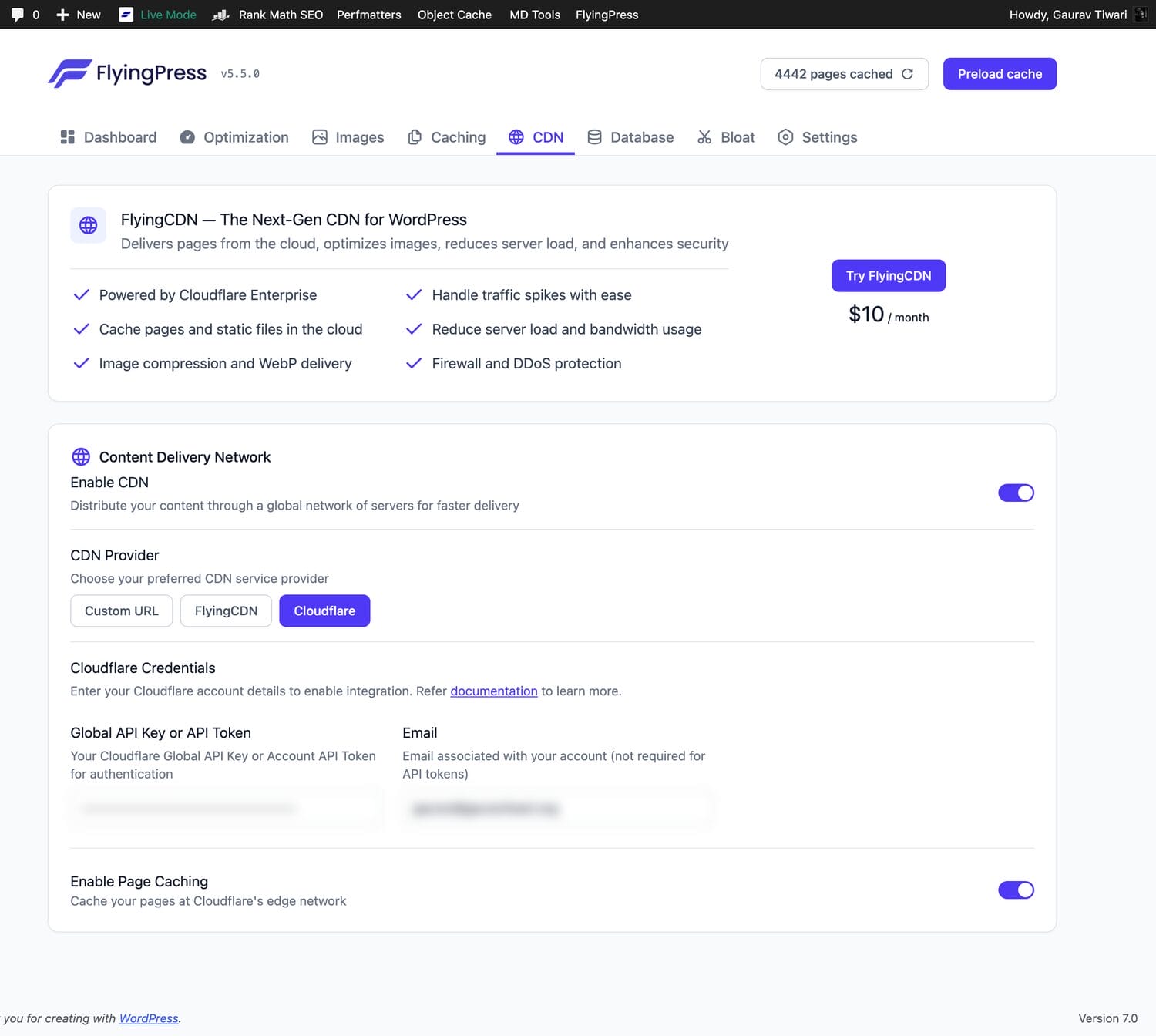Image resolution: width=1156 pixels, height=1036 pixels.
Task: Switch to the Optimization tab
Action: 234,137
